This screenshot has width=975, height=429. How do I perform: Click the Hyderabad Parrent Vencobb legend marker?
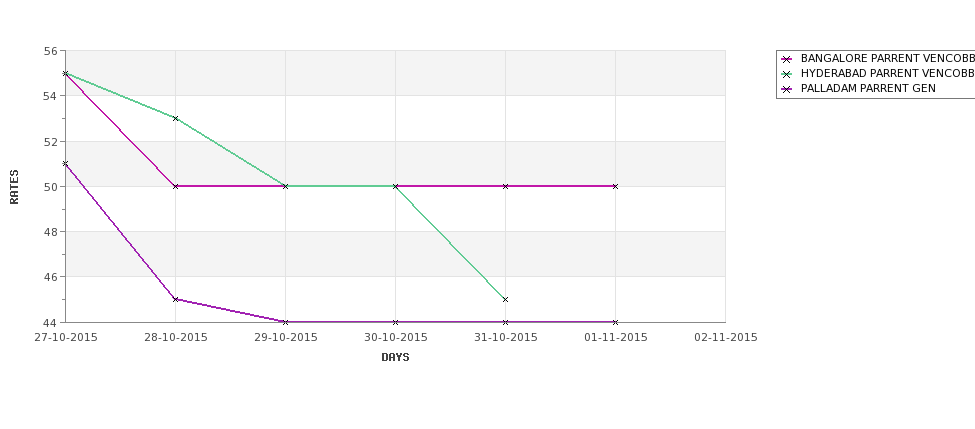(x=786, y=74)
